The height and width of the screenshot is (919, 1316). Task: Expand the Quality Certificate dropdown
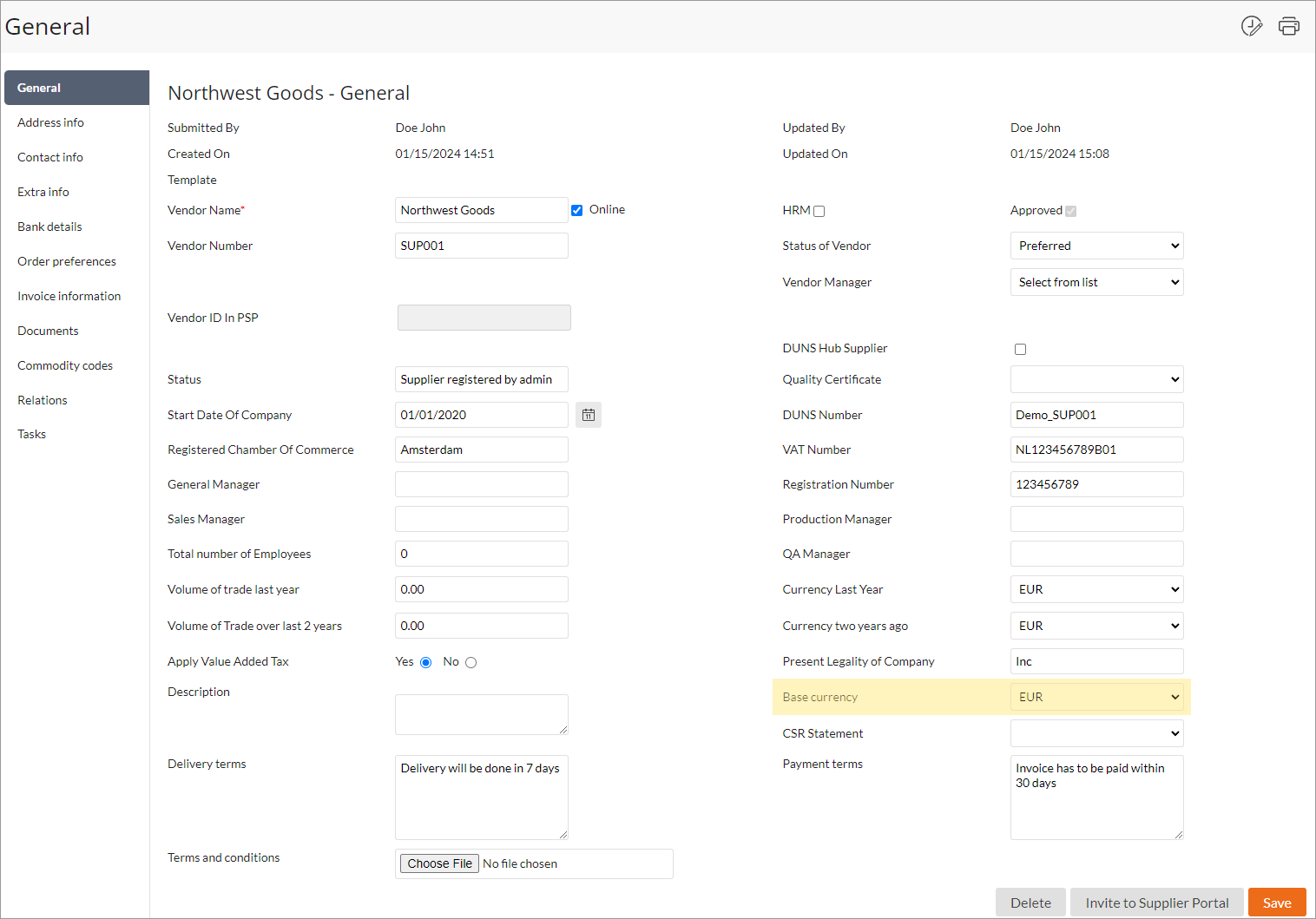(1097, 379)
